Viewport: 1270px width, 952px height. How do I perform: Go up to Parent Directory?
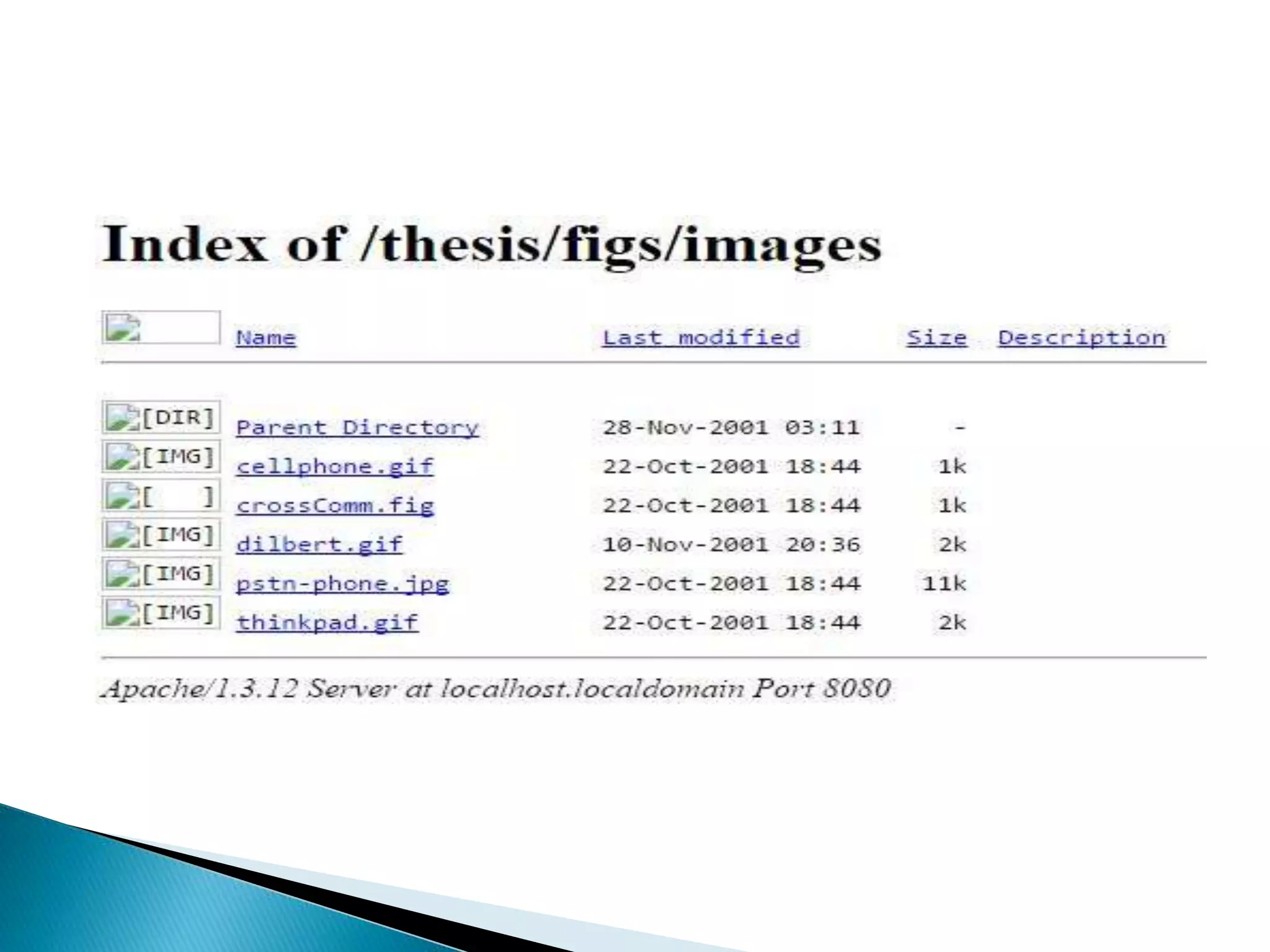[x=357, y=428]
